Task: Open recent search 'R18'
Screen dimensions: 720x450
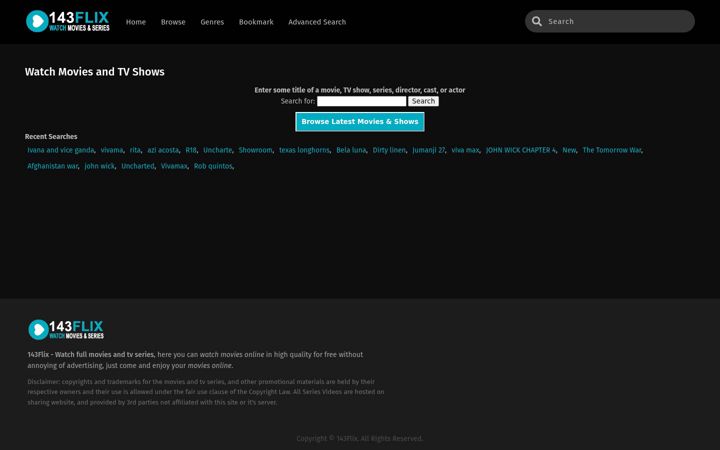Action: [191, 150]
